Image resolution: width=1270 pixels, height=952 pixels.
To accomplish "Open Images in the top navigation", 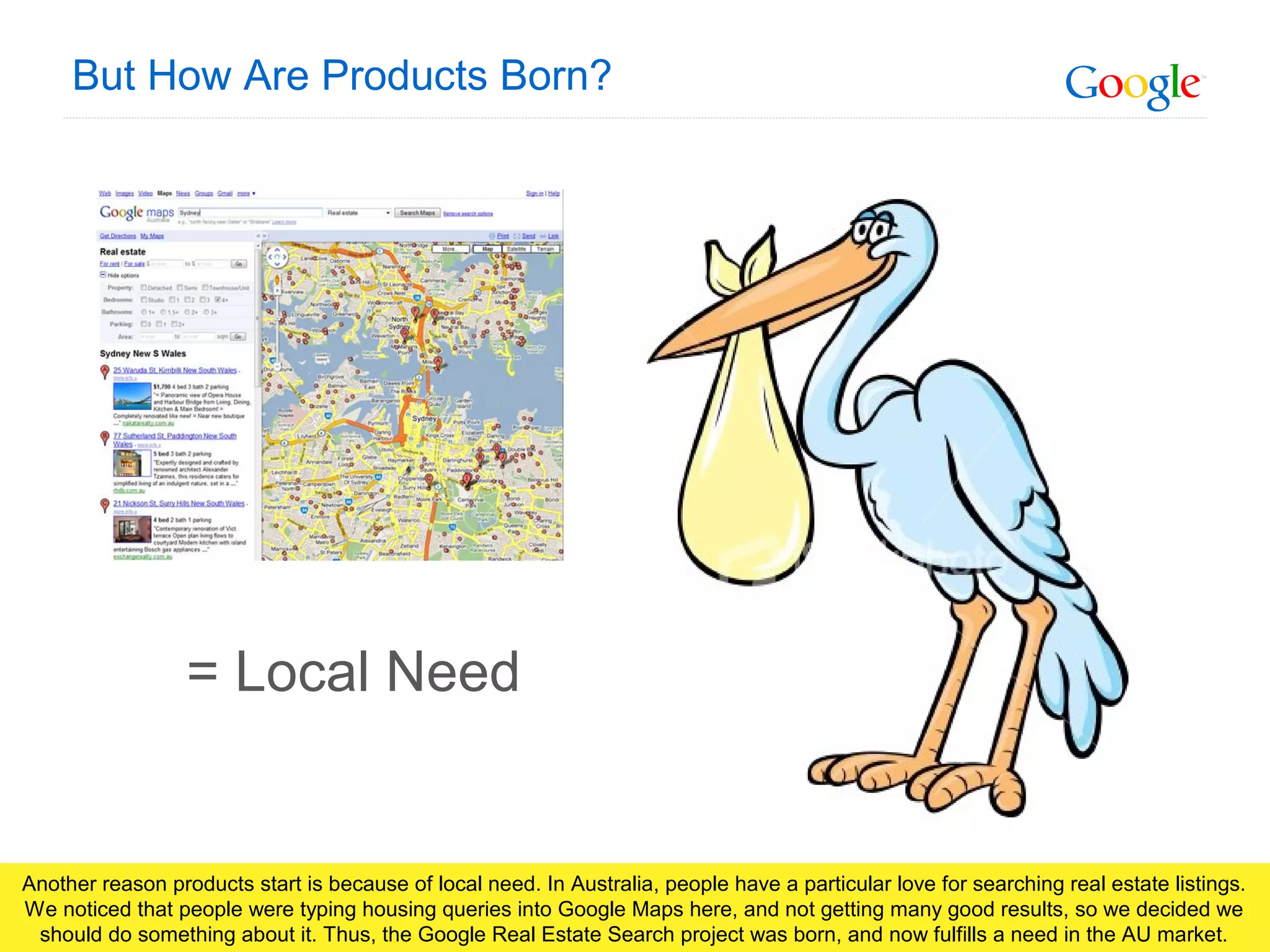I will click(x=125, y=193).
